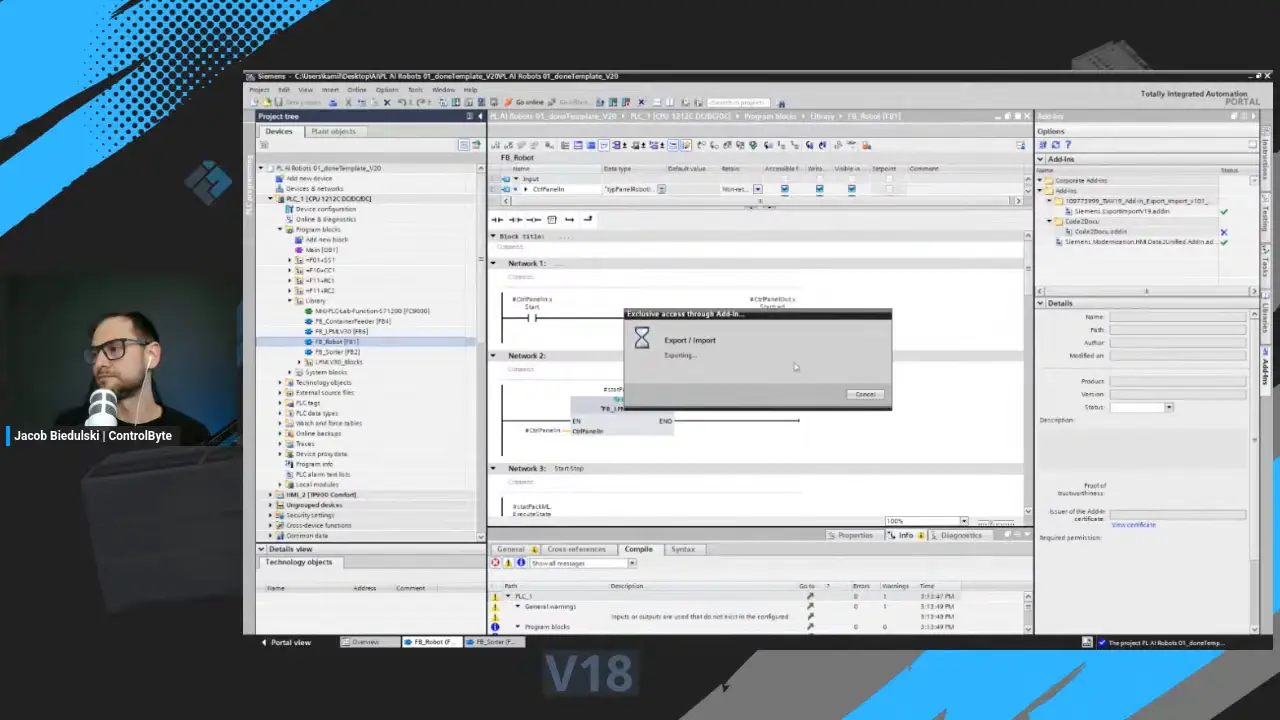
Task: Toggle Setpoint checkbox for CtrlPanelIn row
Action: (888, 189)
